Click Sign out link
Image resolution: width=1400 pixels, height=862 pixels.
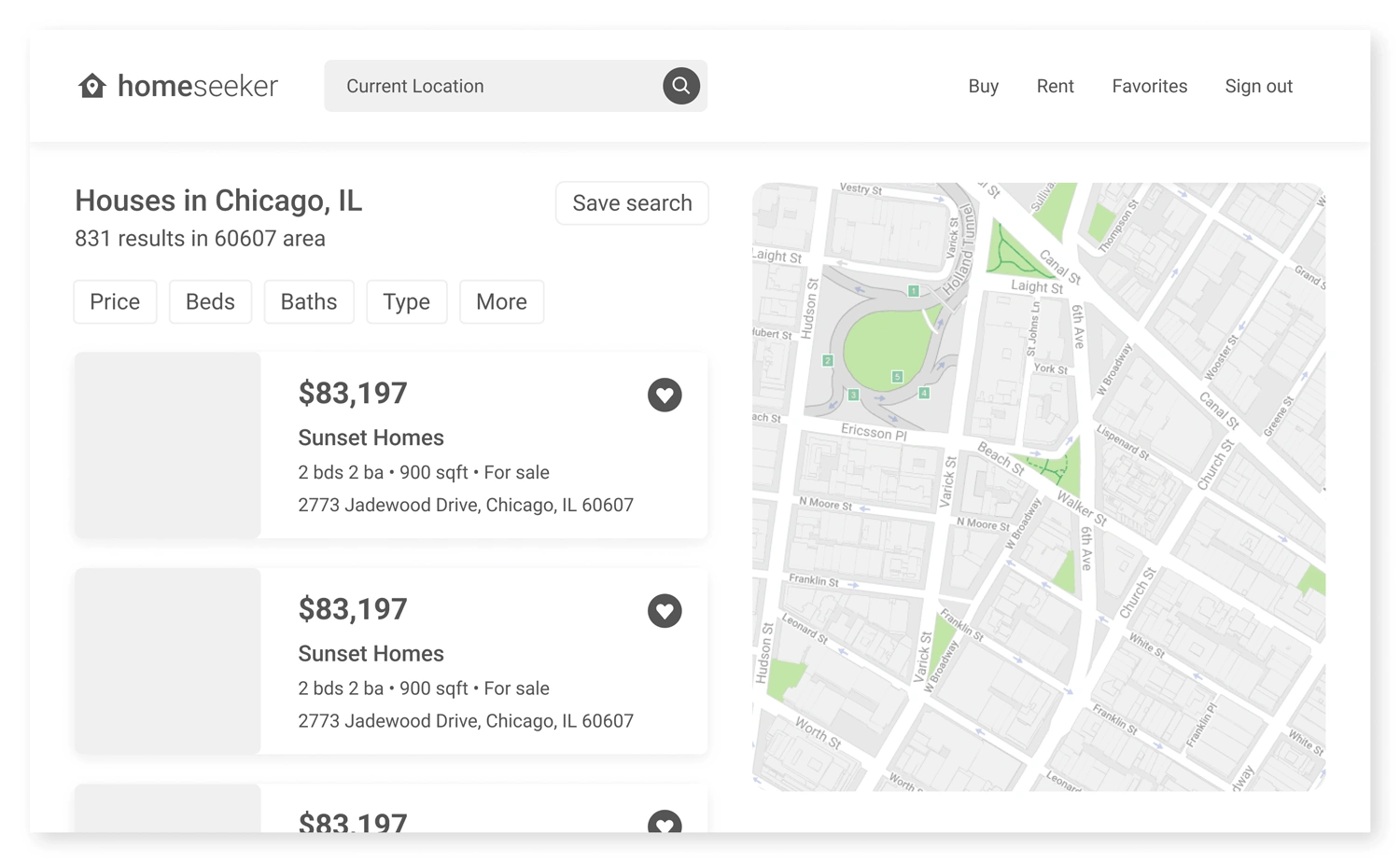point(1258,86)
